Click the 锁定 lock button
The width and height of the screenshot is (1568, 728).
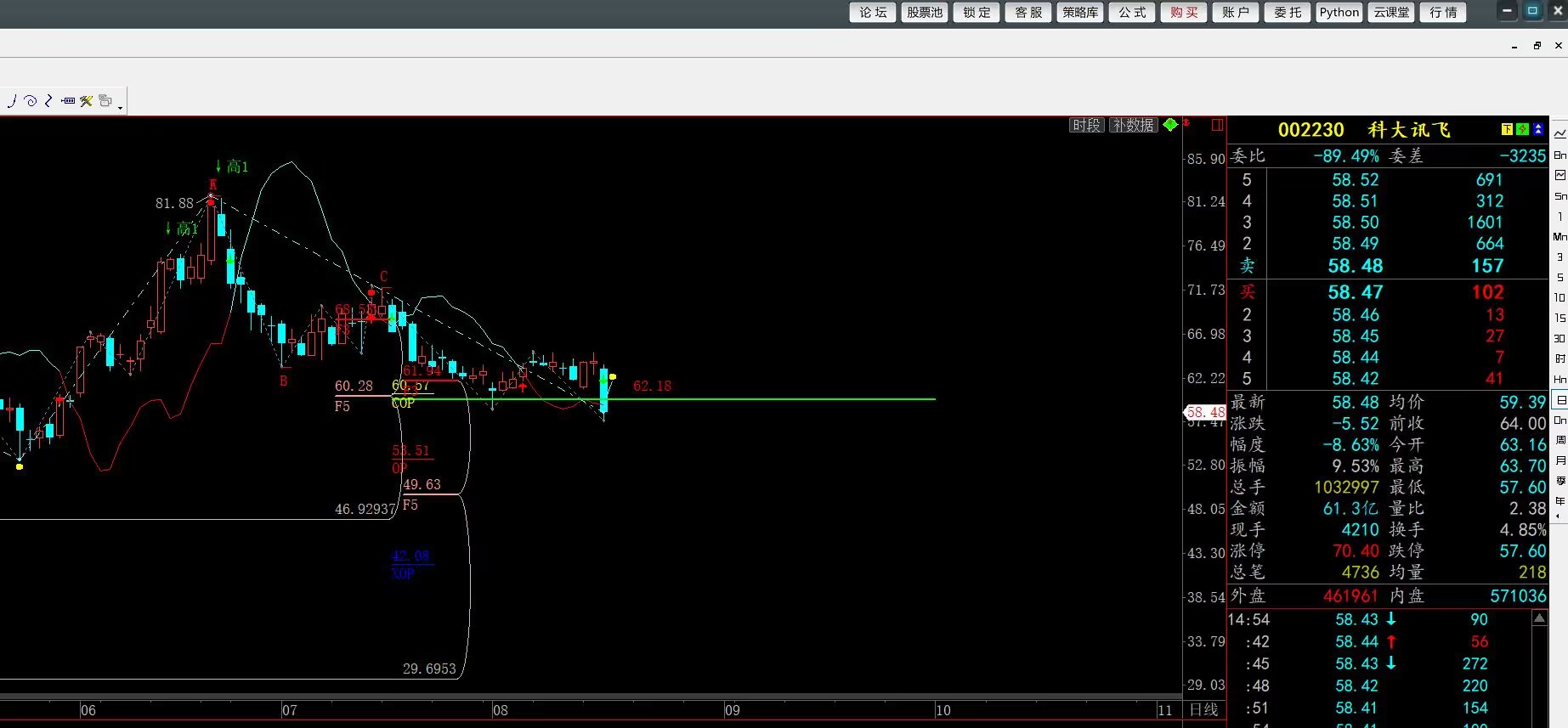[976, 12]
